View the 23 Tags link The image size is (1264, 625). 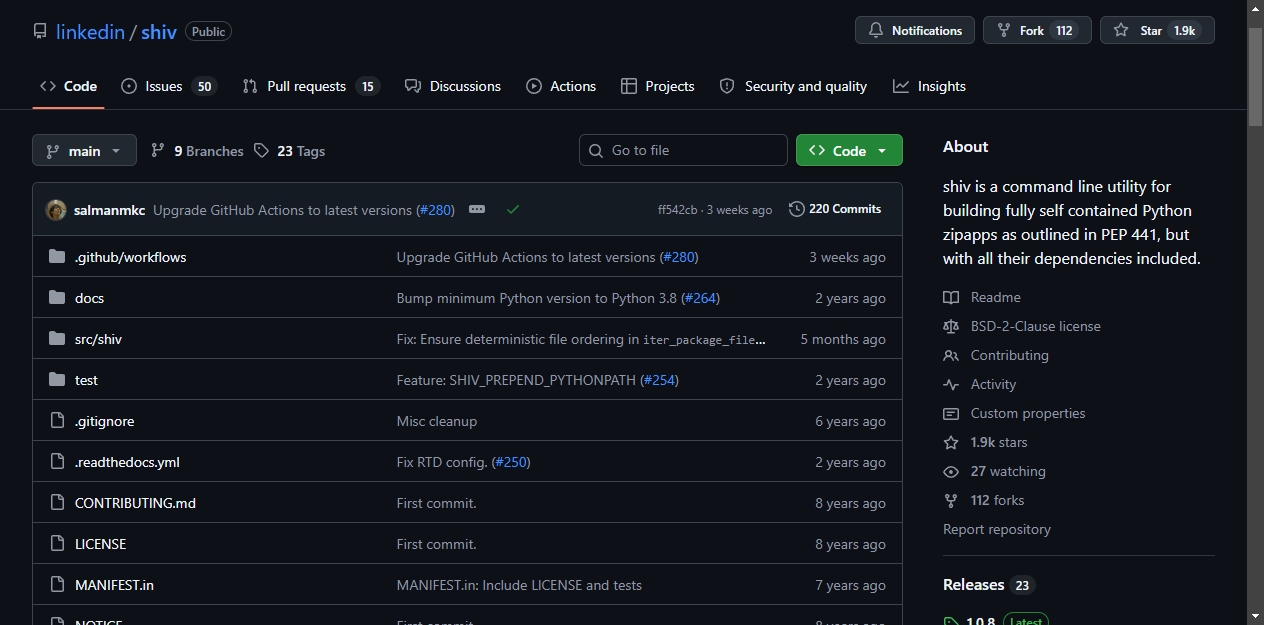click(289, 151)
